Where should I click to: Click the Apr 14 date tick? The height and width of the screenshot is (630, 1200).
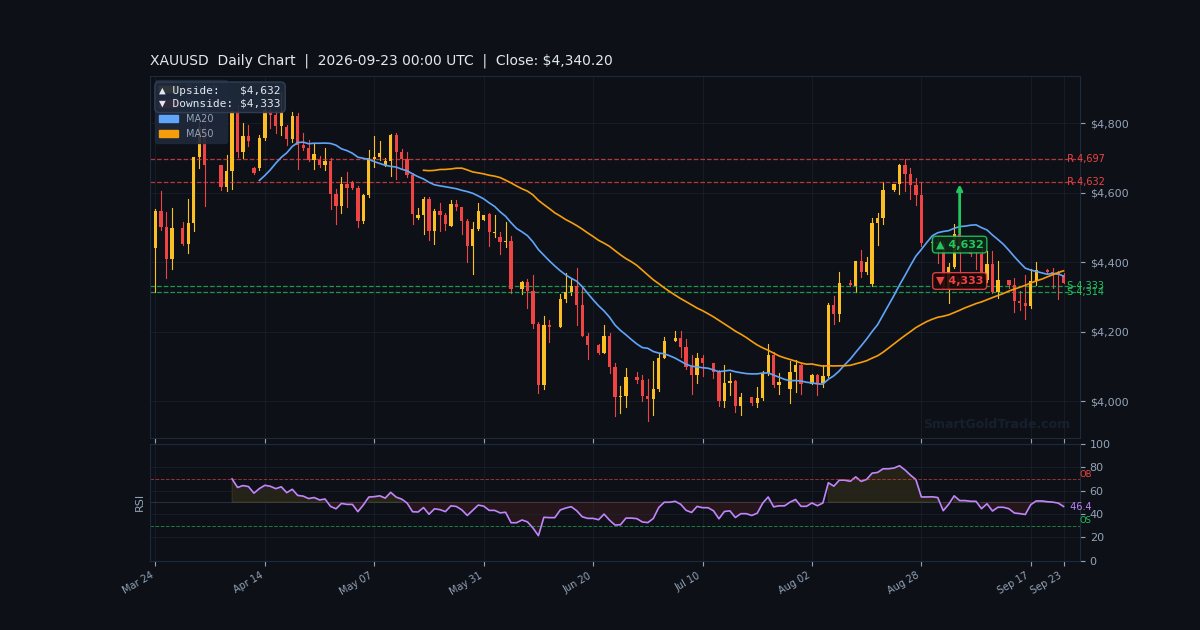[x=249, y=583]
